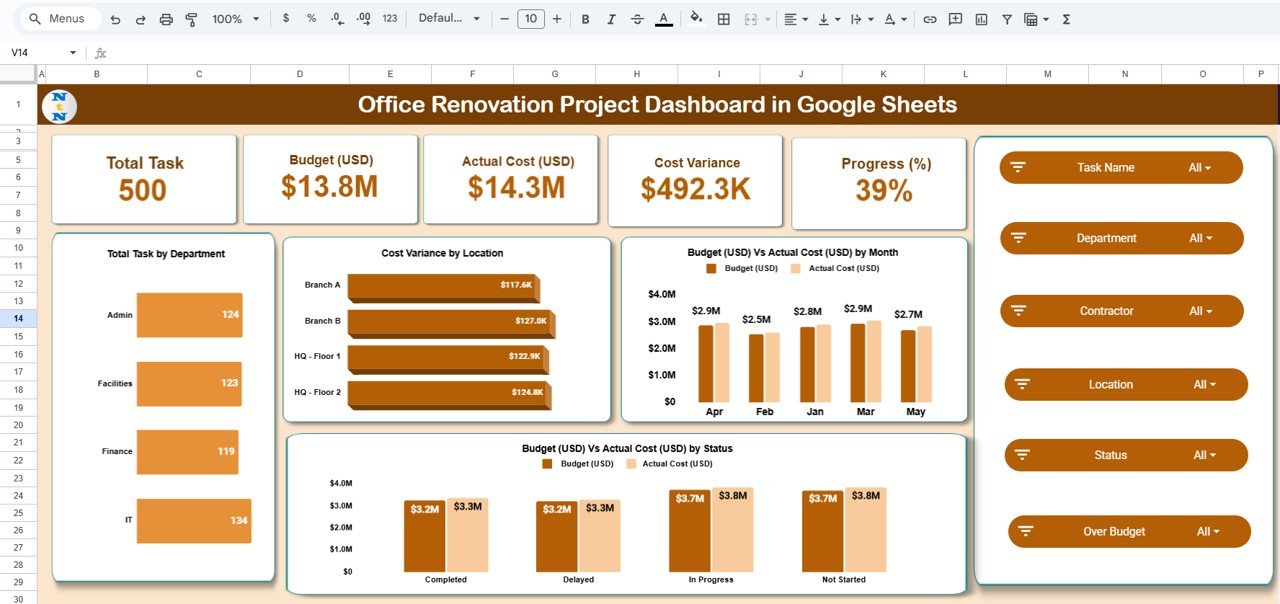The height and width of the screenshot is (604, 1280).
Task: Open the Functions sigma icon
Action: (1066, 19)
